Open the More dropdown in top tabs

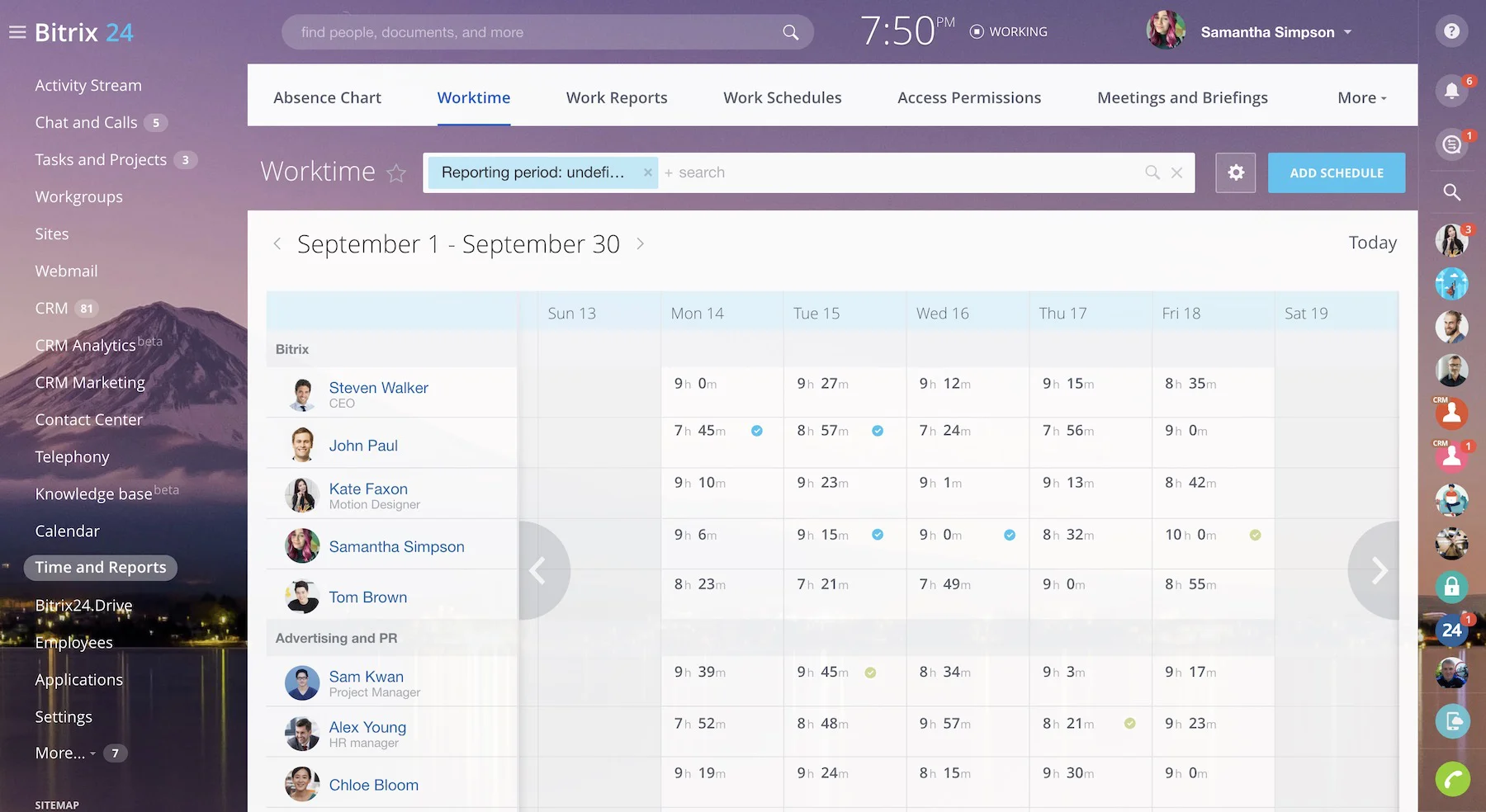coord(1361,97)
